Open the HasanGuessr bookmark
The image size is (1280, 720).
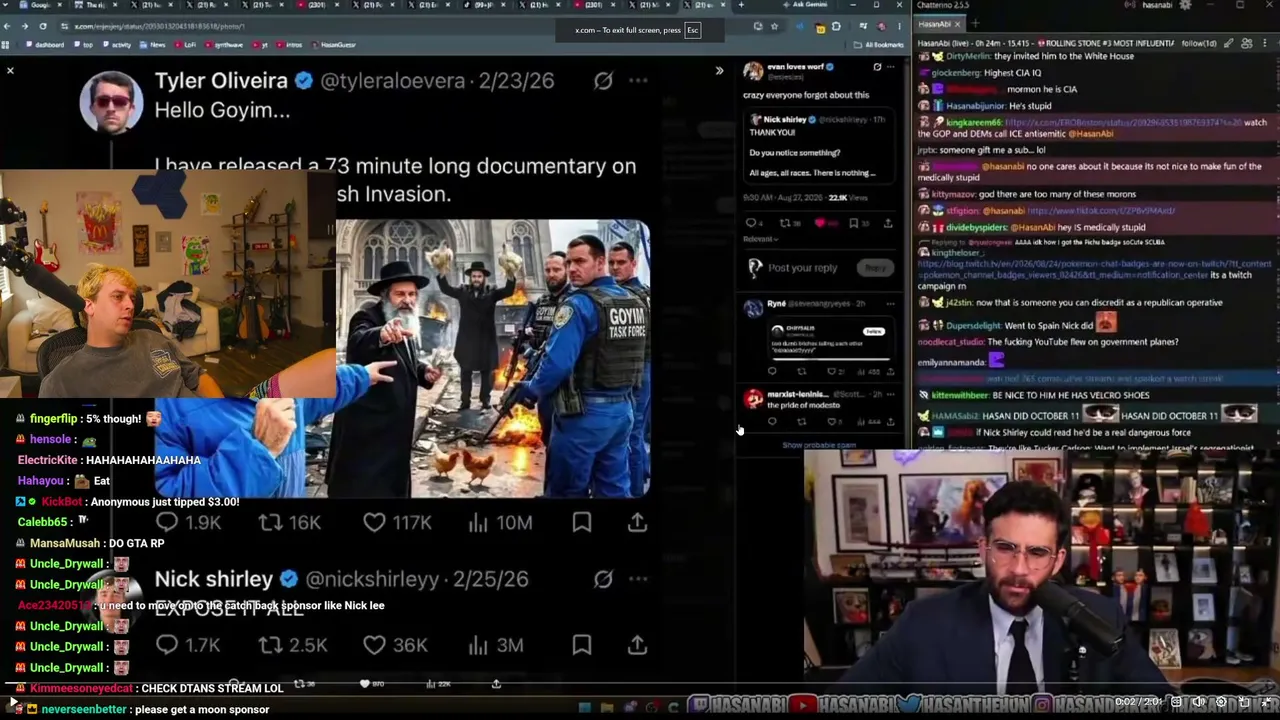334,45
